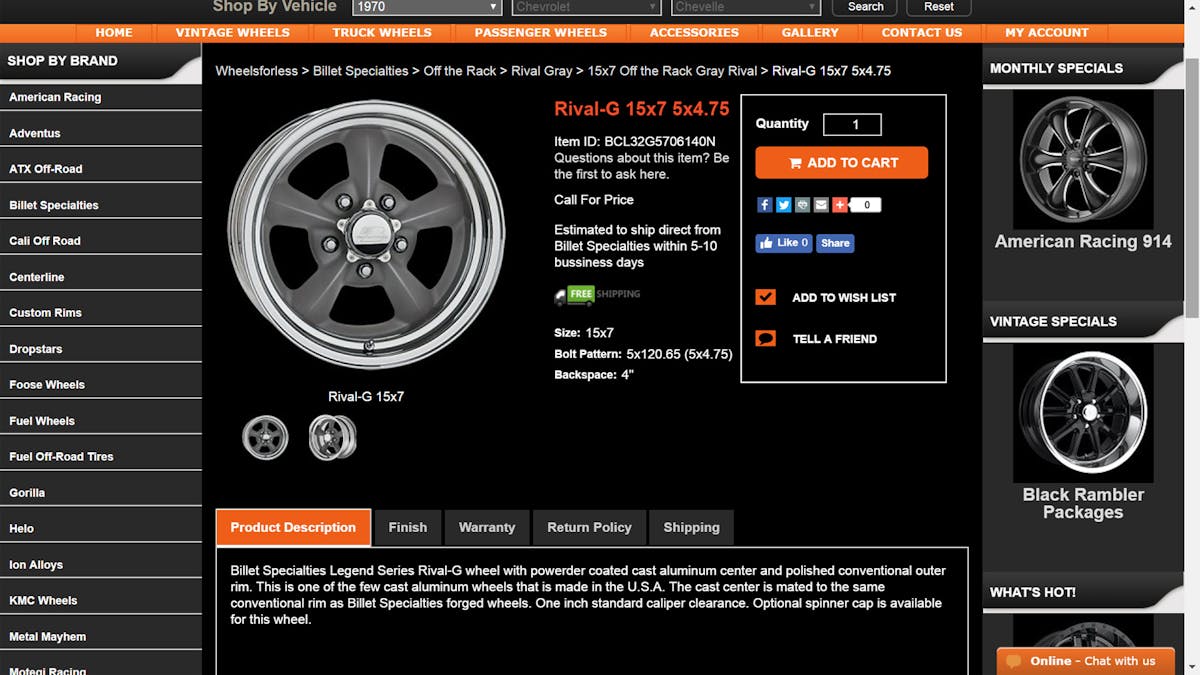The height and width of the screenshot is (675, 1200).
Task: Select the side-view wheel thumbnail
Action: pyautogui.click(x=332, y=437)
